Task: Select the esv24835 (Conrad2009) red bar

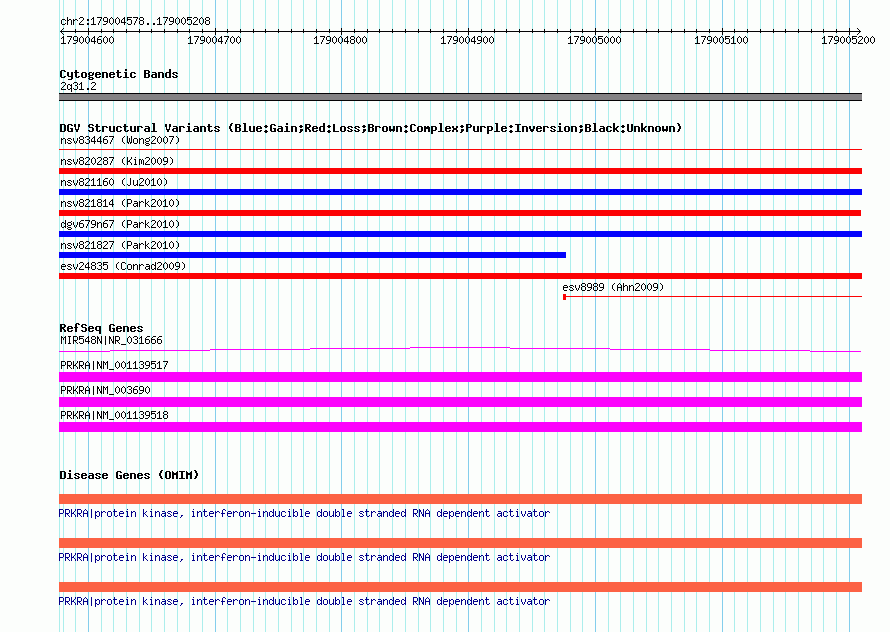Action: (460, 276)
